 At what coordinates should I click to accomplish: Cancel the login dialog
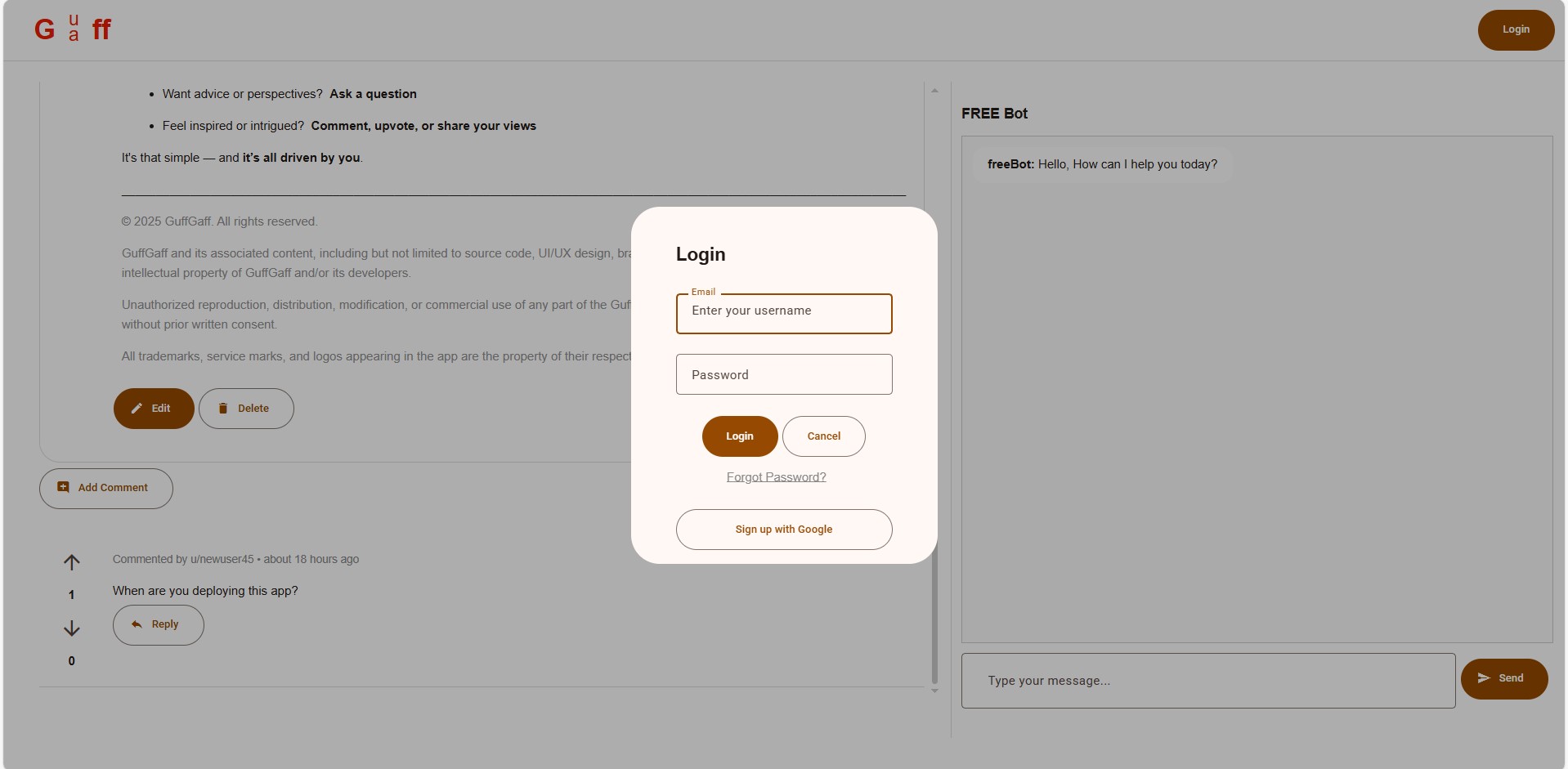click(x=823, y=436)
